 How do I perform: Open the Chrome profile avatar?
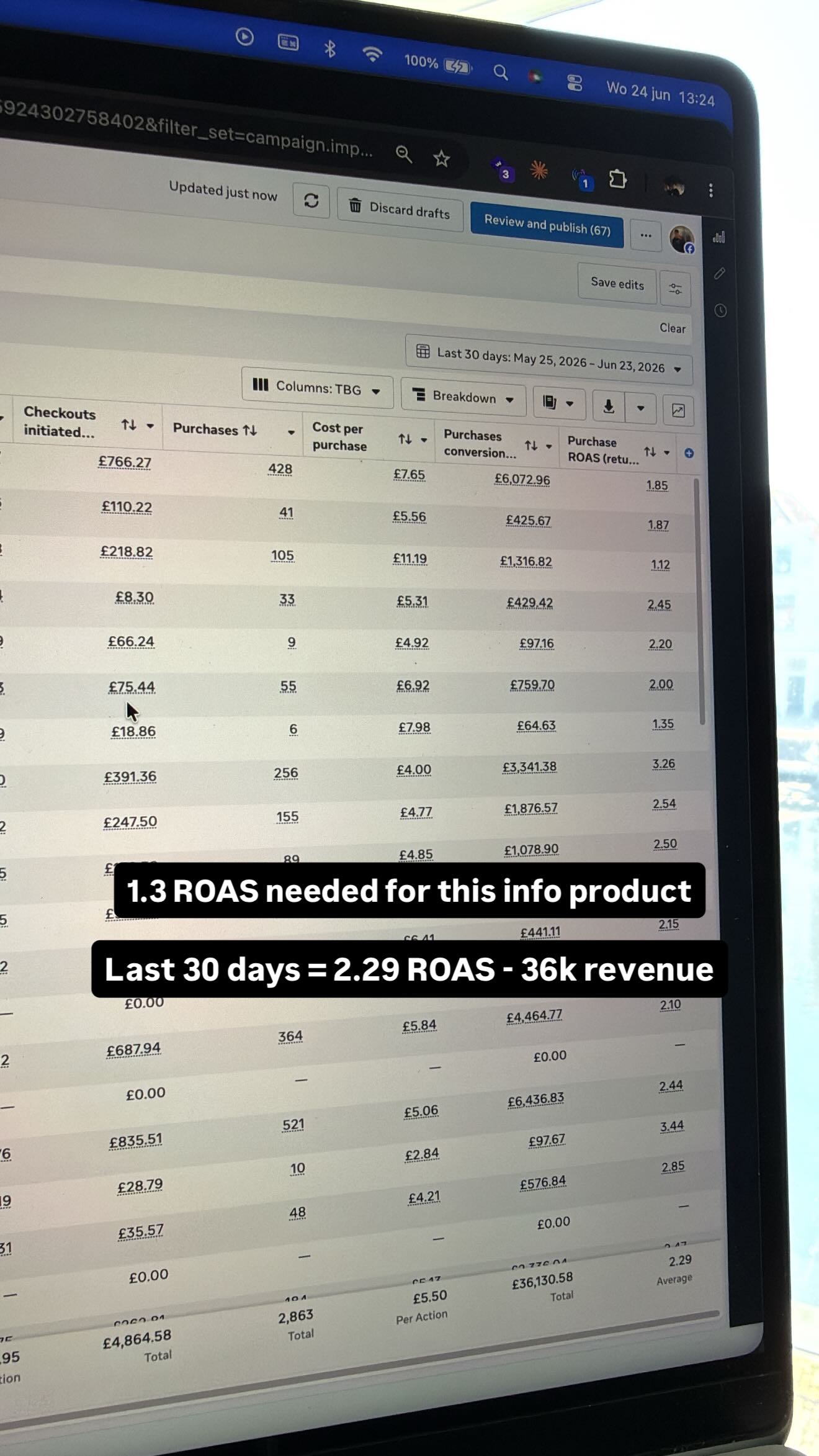point(674,186)
